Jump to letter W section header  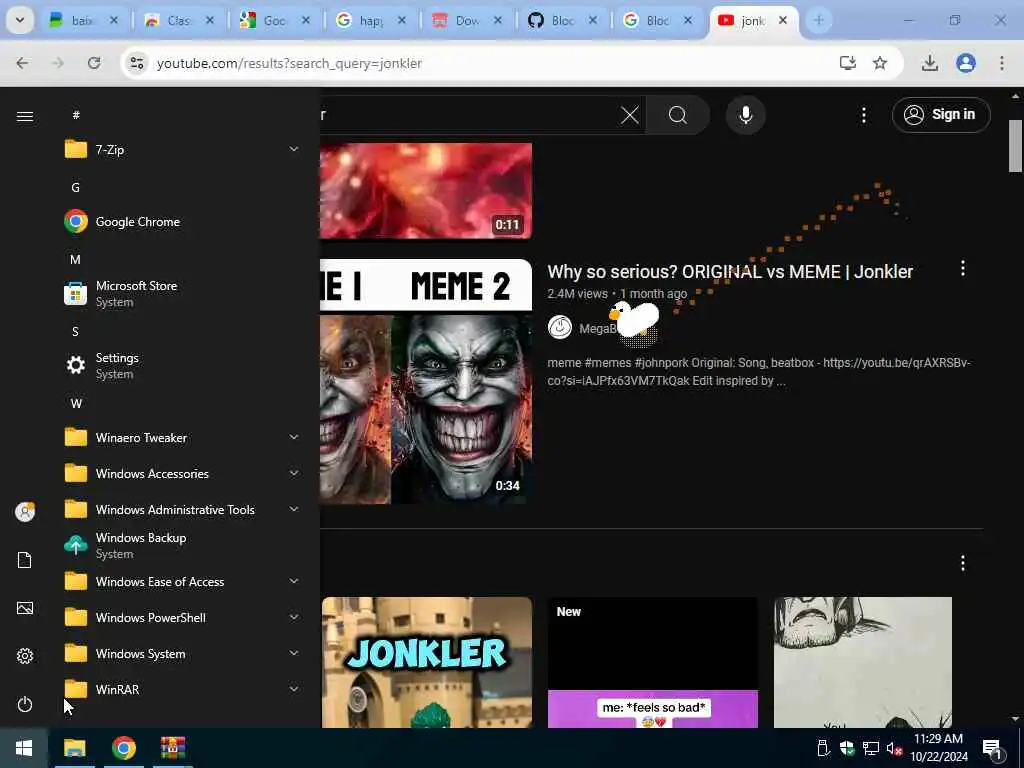[x=76, y=404]
